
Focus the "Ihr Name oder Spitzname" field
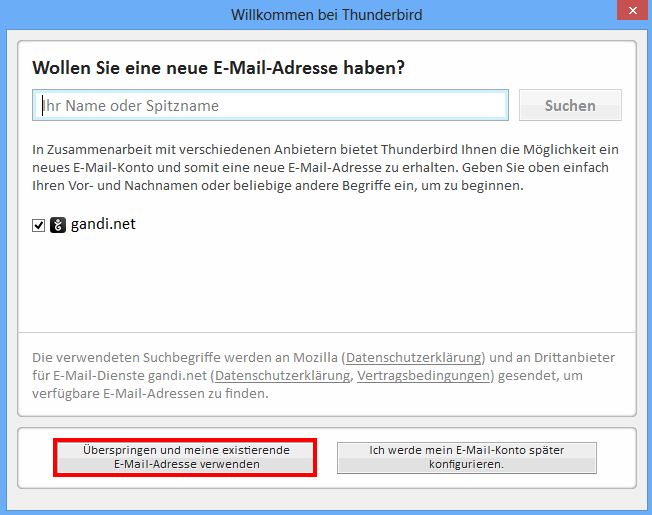tap(270, 105)
